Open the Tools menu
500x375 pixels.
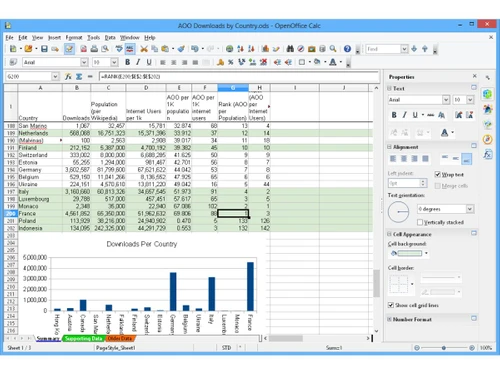point(94,38)
